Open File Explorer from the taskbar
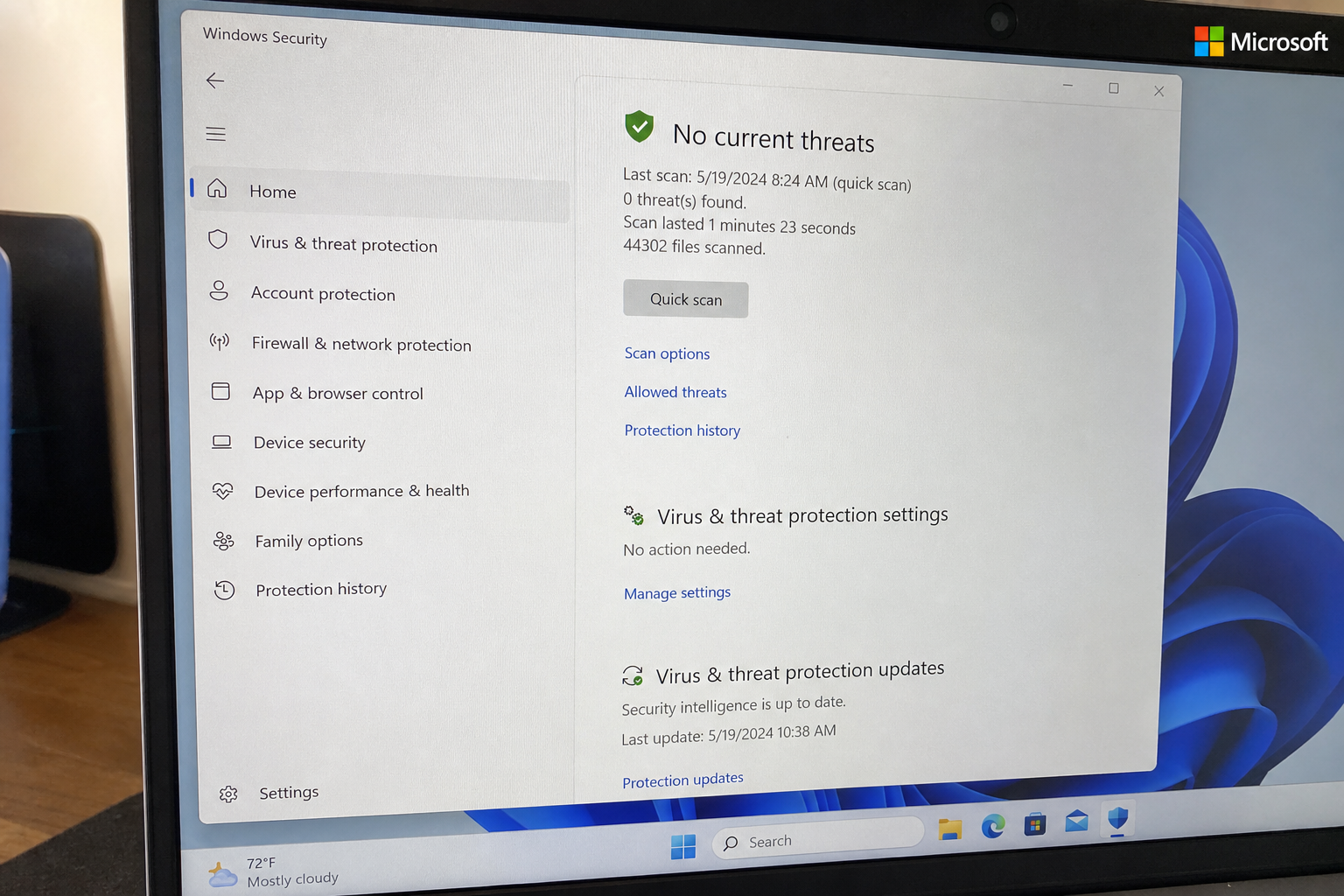Image resolution: width=1344 pixels, height=896 pixels. click(950, 829)
